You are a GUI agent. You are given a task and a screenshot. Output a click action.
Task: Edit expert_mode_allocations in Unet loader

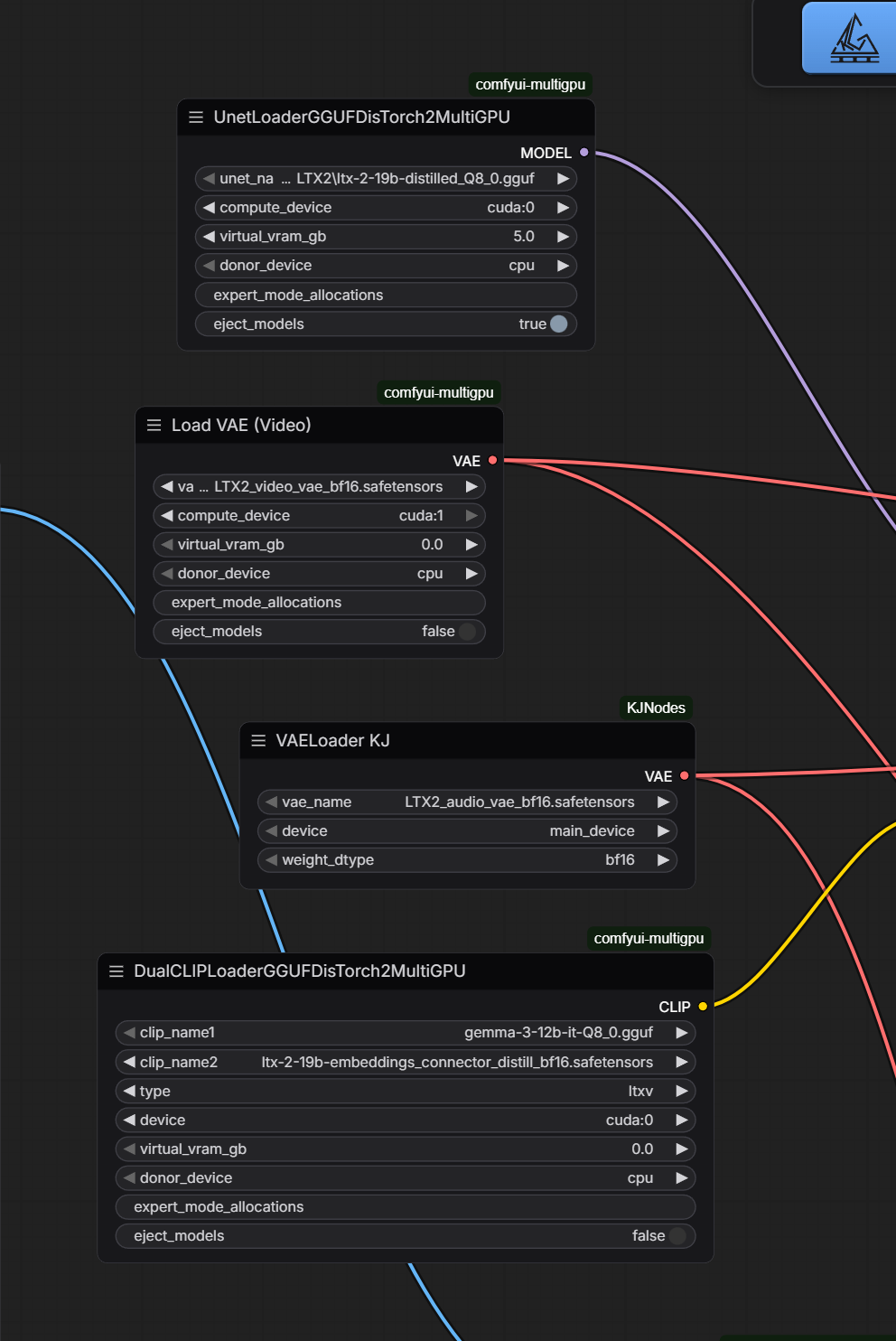click(x=386, y=295)
